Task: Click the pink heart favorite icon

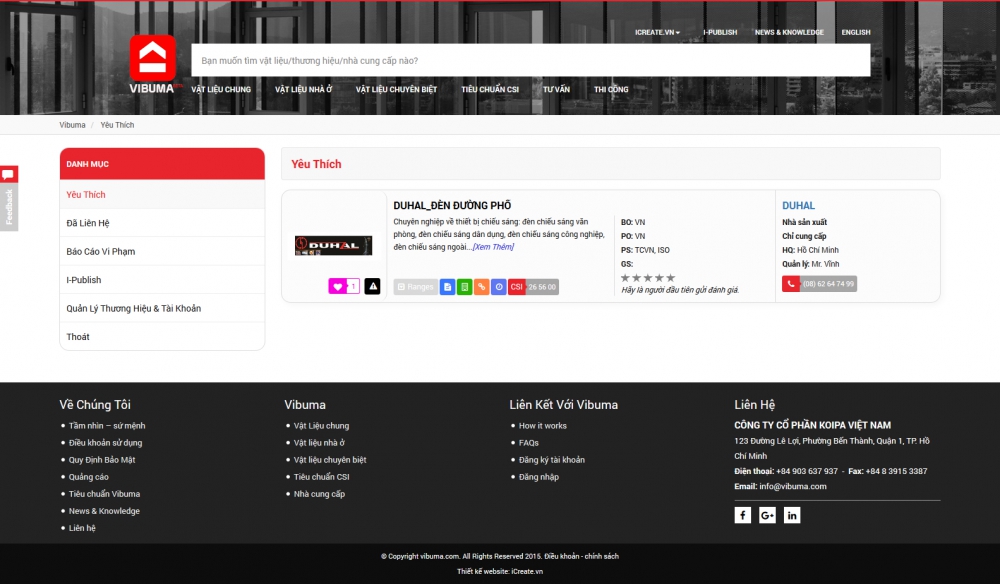Action: [338, 287]
